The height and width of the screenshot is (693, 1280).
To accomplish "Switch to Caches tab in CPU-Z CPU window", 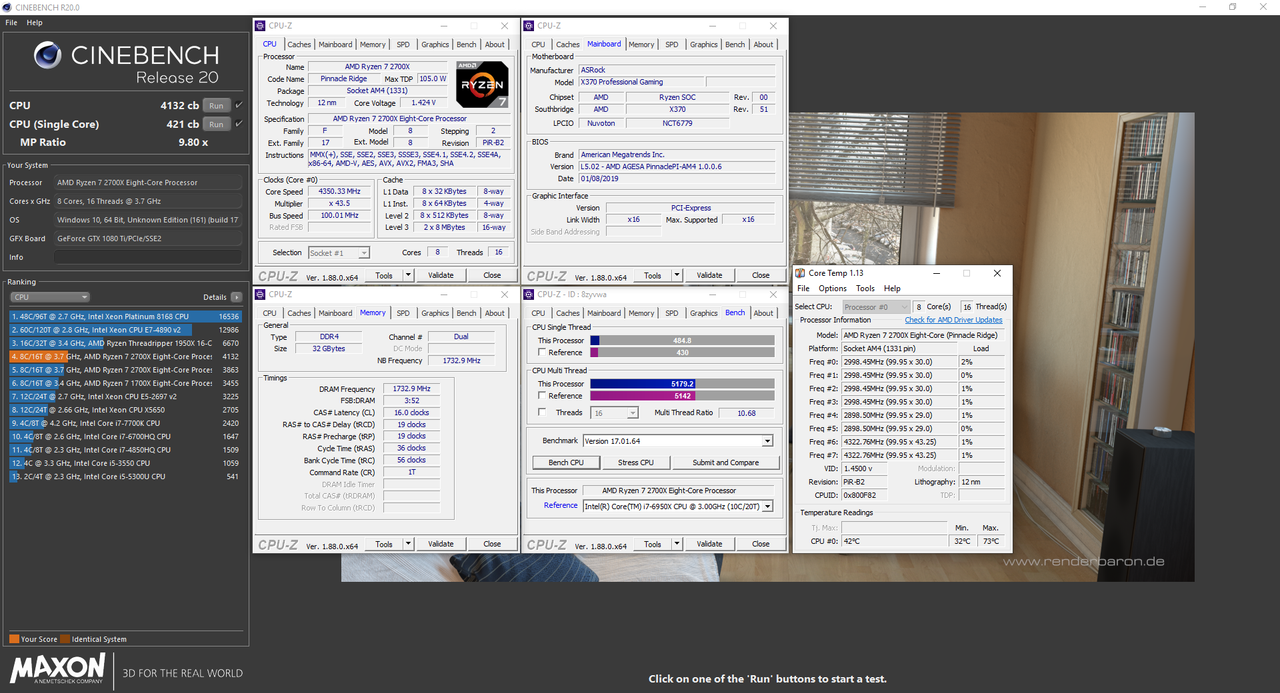I will [299, 44].
